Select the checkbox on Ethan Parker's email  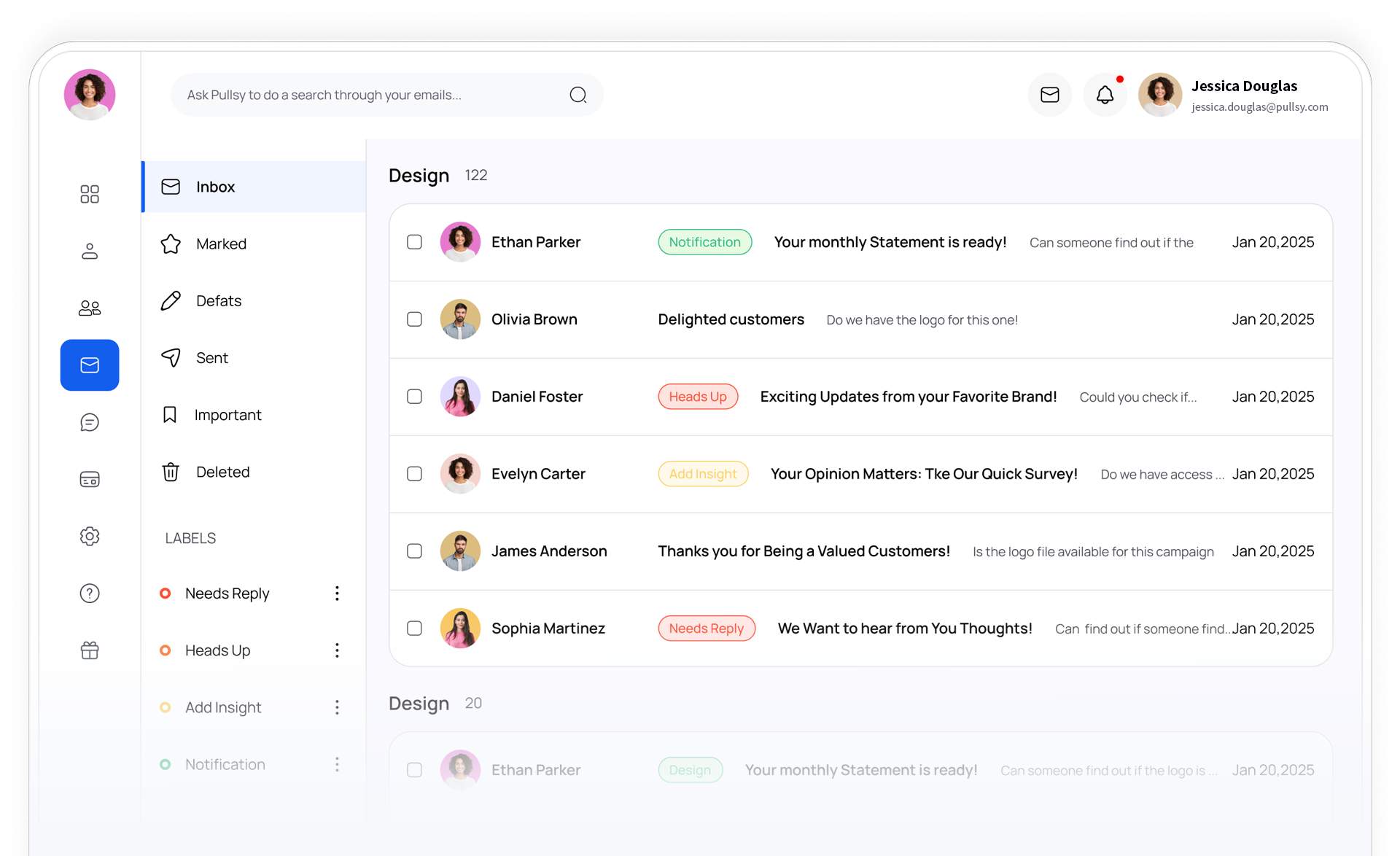click(x=414, y=242)
